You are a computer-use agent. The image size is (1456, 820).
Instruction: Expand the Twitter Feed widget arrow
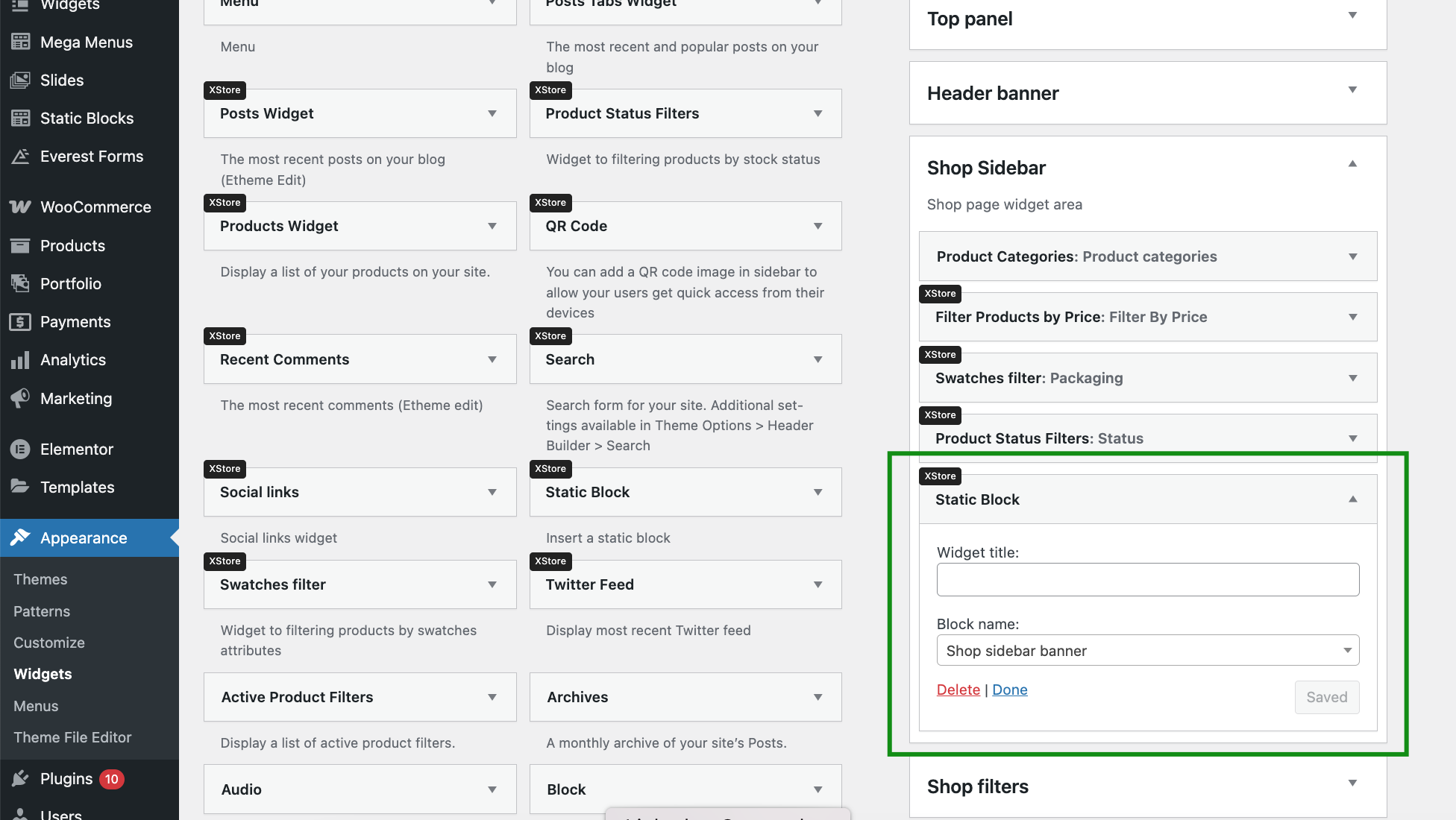[818, 584]
